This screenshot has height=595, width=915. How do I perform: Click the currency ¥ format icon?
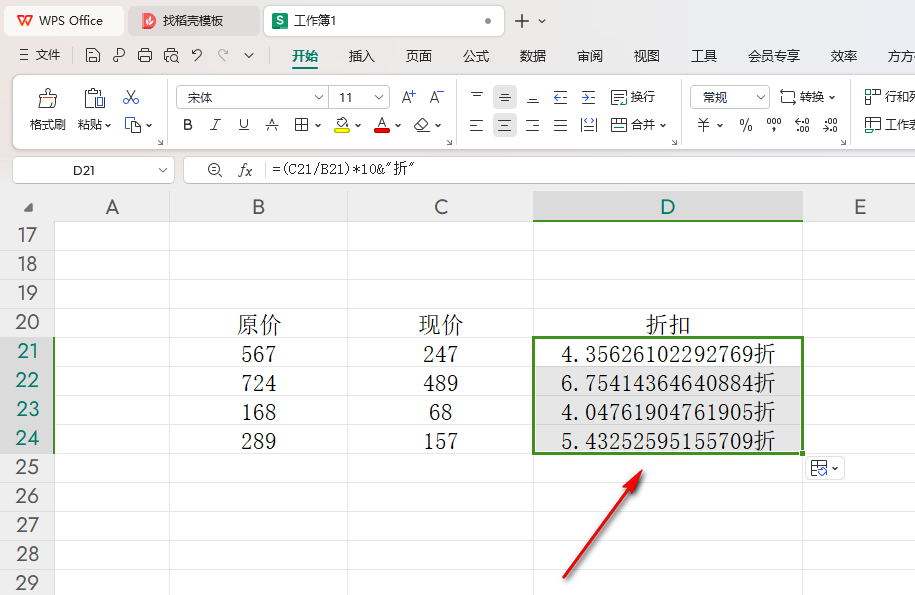tap(704, 125)
